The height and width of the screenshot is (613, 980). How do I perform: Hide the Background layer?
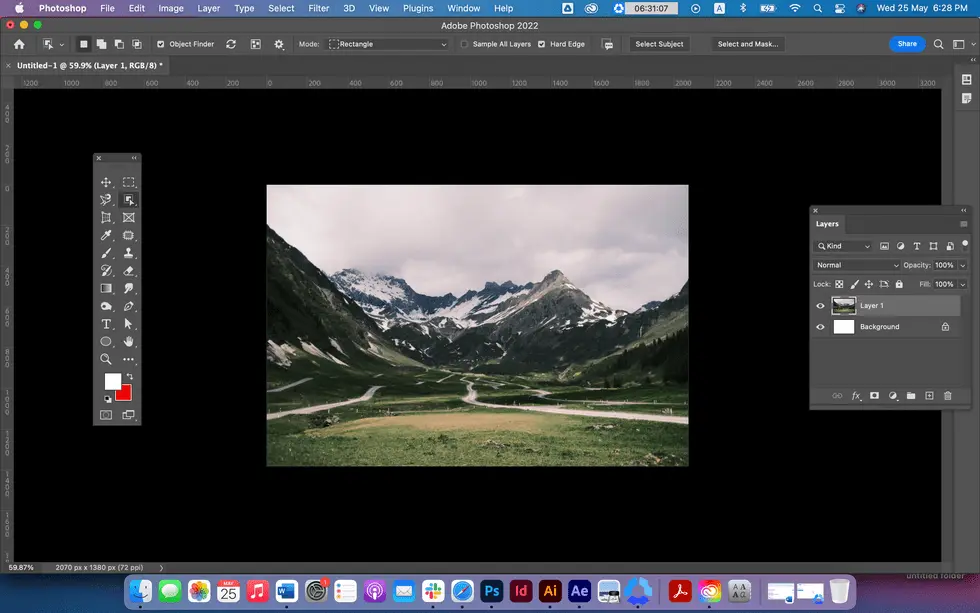820,326
